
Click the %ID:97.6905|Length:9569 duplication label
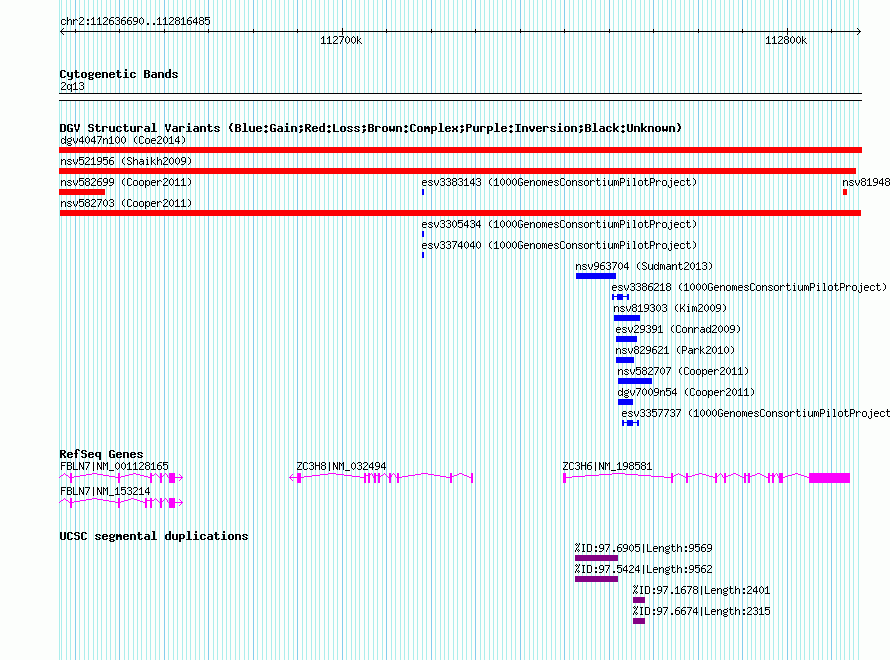(643, 548)
